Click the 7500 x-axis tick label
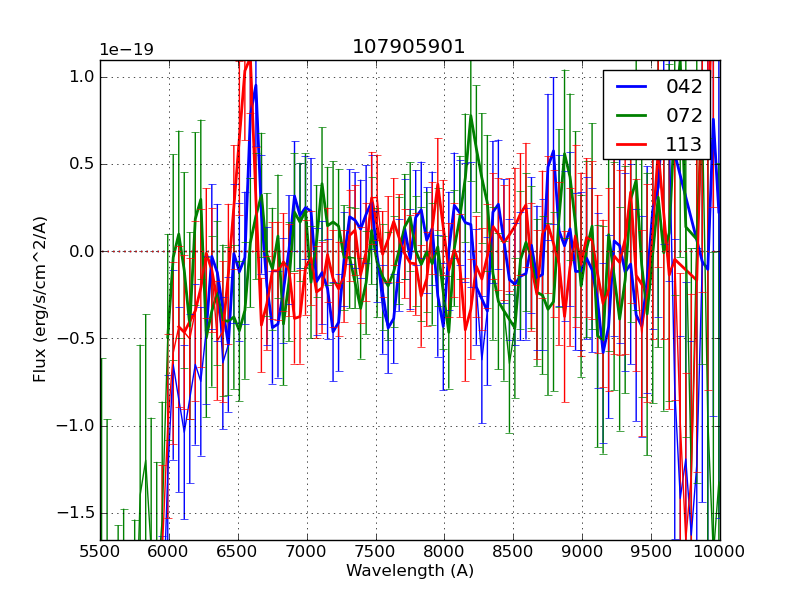Screen dimensions: 800x600 coord(376,552)
